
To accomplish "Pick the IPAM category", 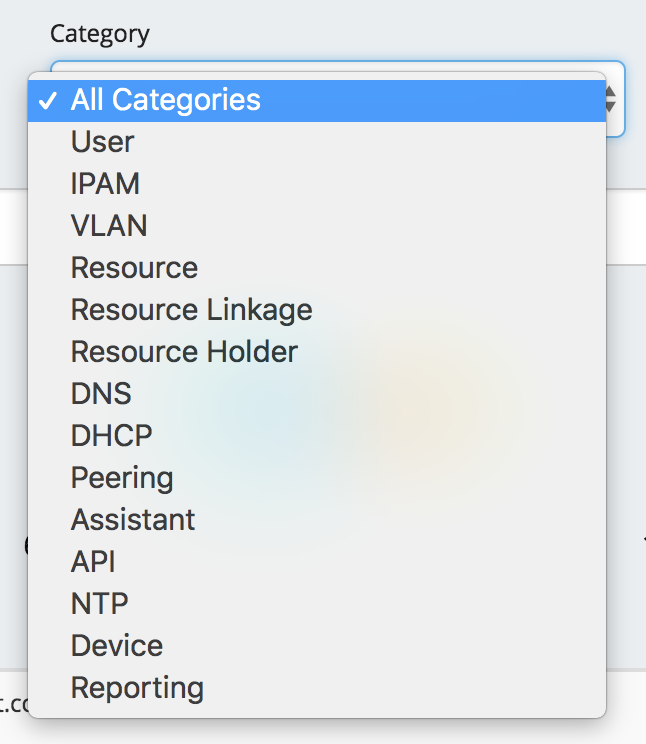I will point(105,184).
